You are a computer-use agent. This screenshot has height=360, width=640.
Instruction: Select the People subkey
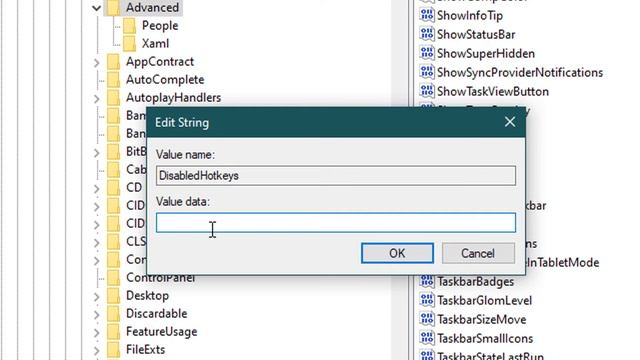click(x=160, y=26)
